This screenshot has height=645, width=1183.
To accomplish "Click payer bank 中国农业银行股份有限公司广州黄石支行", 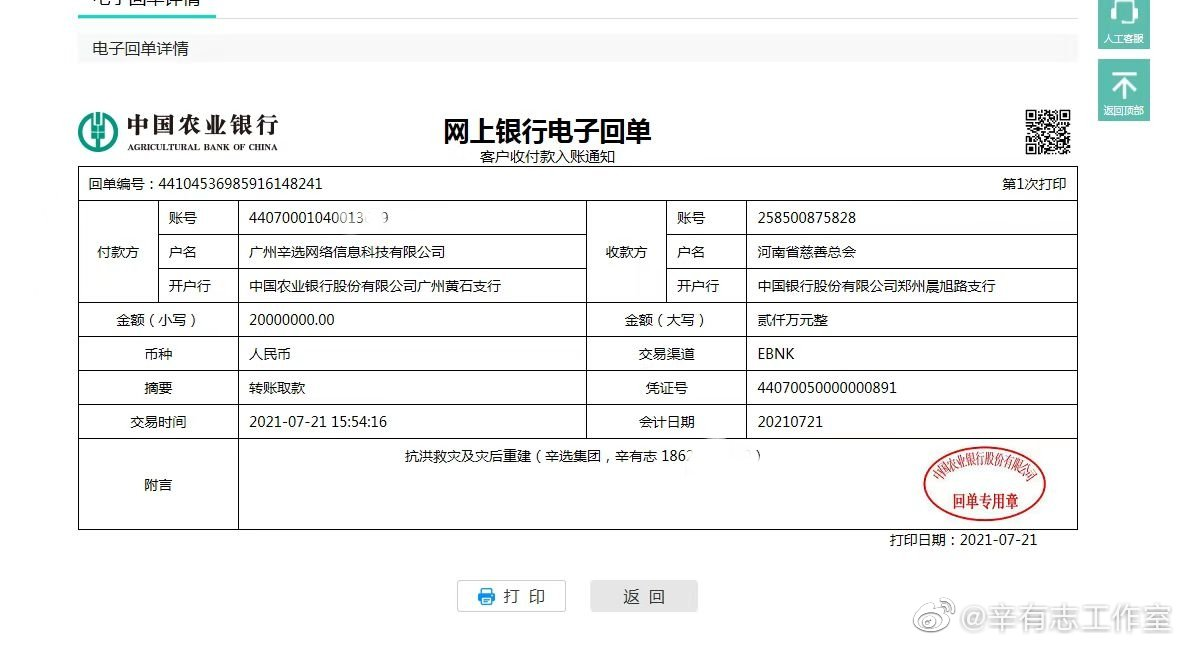I will 375,286.
